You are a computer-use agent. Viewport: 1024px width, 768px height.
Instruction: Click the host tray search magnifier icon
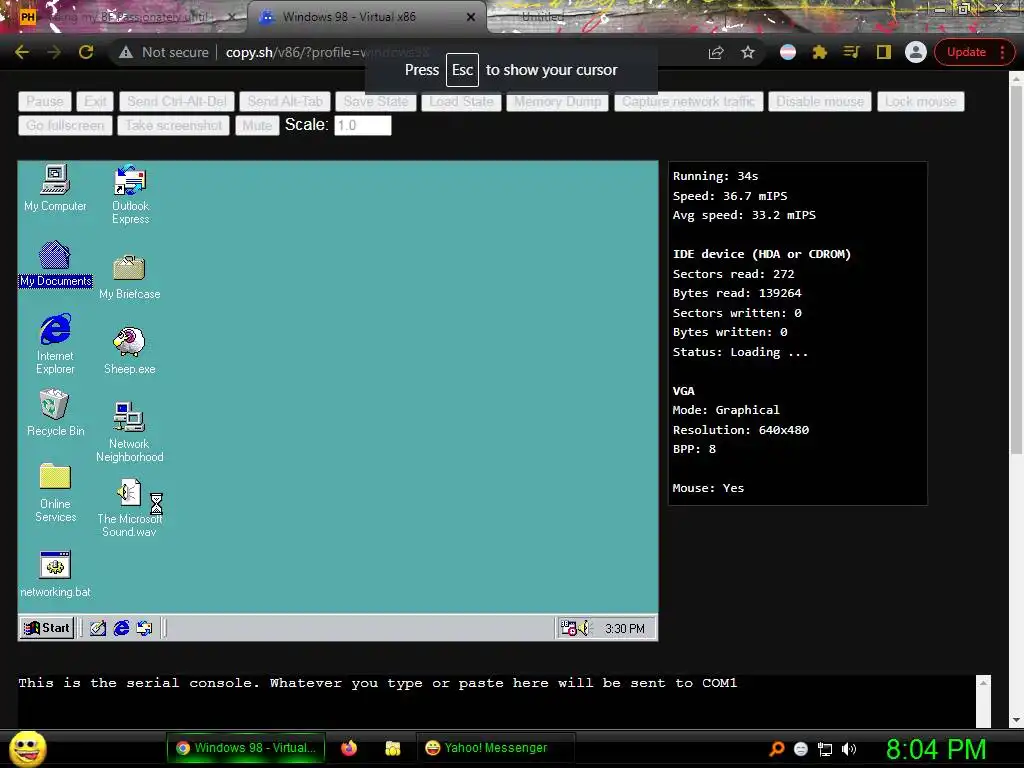coord(777,749)
